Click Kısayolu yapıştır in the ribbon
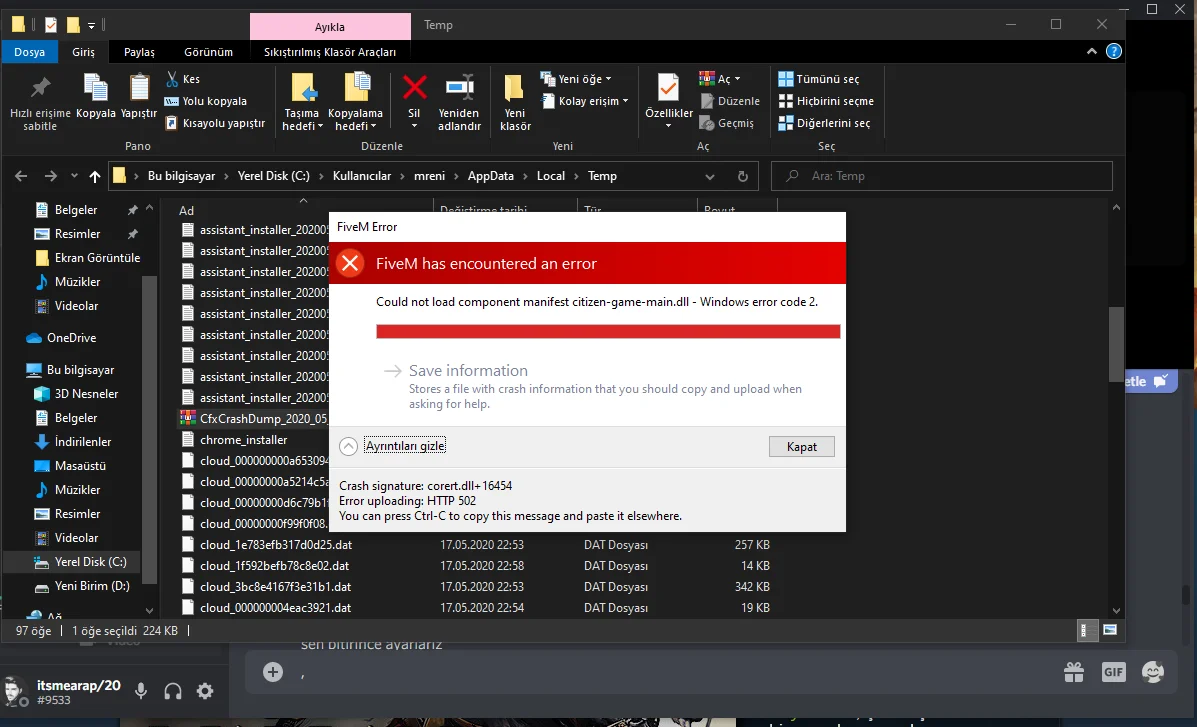Image resolution: width=1197 pixels, height=727 pixels. click(215, 123)
